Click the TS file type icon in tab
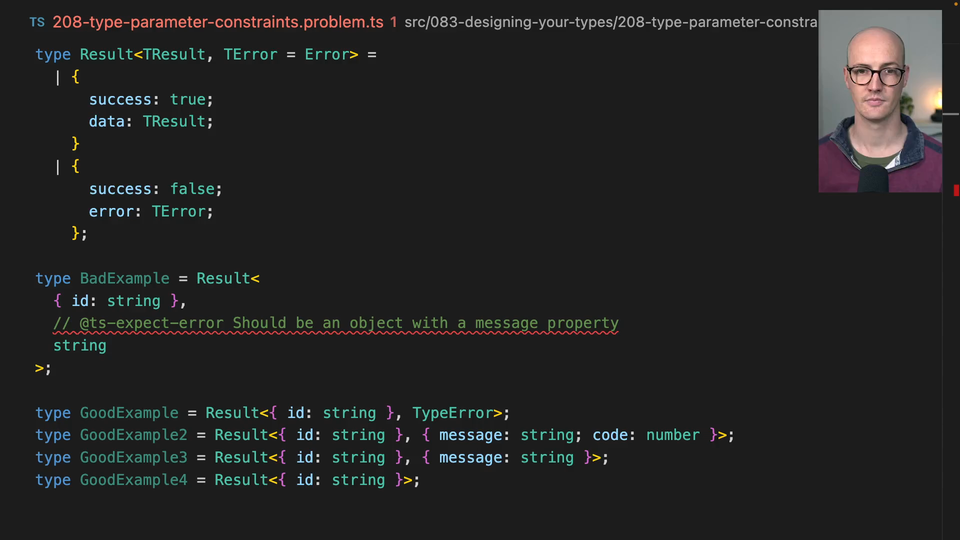Viewport: 960px width, 540px height. click(x=37, y=21)
